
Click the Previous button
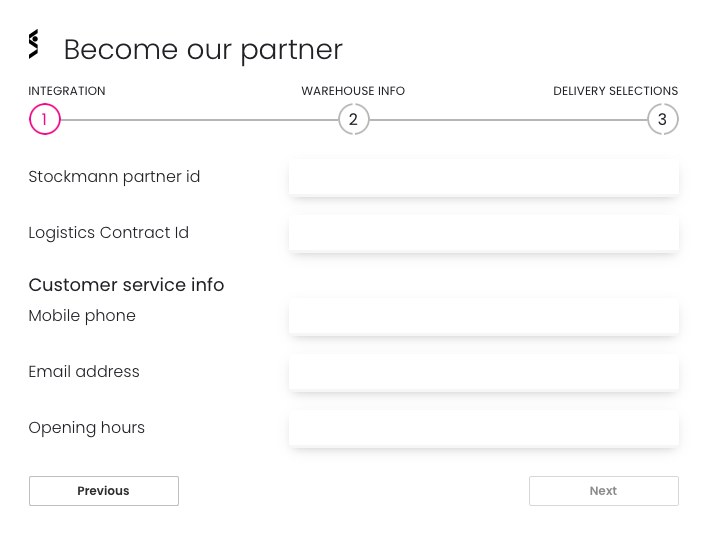click(104, 491)
